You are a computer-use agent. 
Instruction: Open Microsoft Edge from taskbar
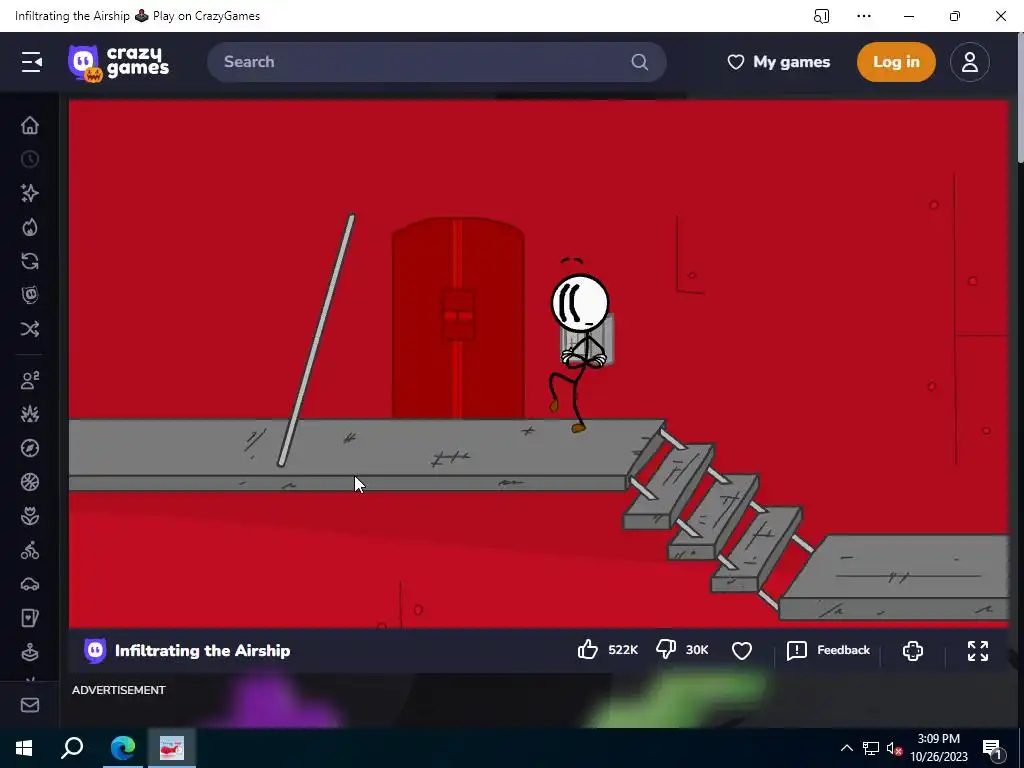(122, 748)
